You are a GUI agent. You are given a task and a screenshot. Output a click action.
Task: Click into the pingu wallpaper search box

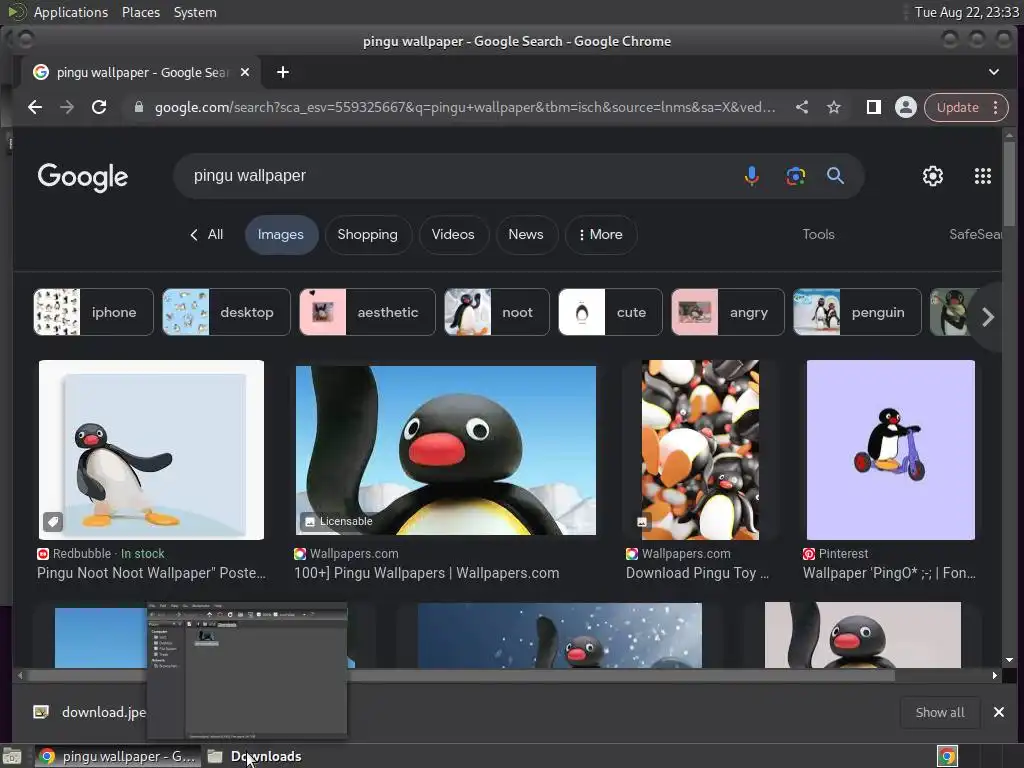[x=457, y=176]
